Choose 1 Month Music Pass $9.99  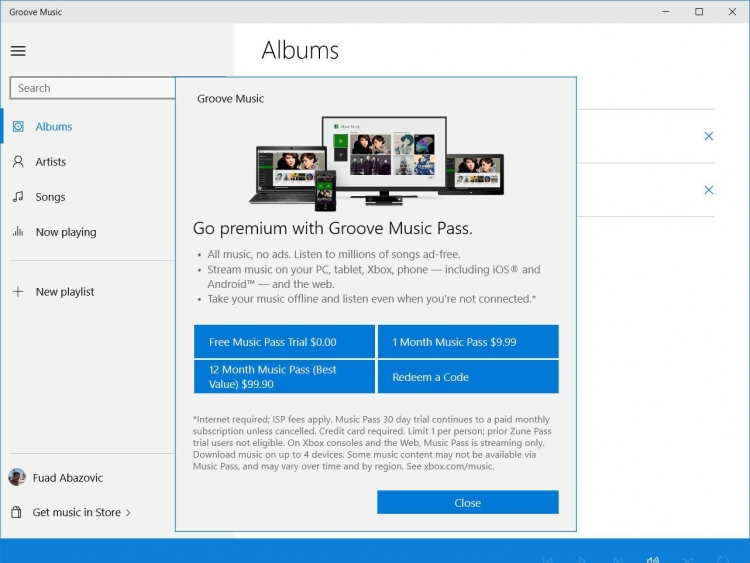(468, 342)
